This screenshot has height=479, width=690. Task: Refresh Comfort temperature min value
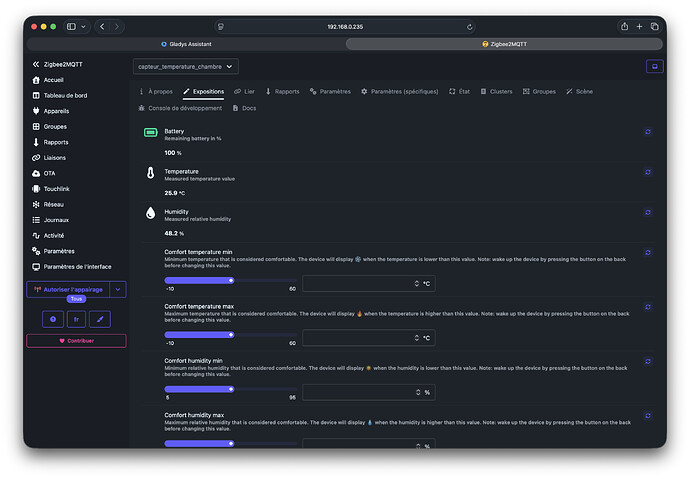(648, 252)
